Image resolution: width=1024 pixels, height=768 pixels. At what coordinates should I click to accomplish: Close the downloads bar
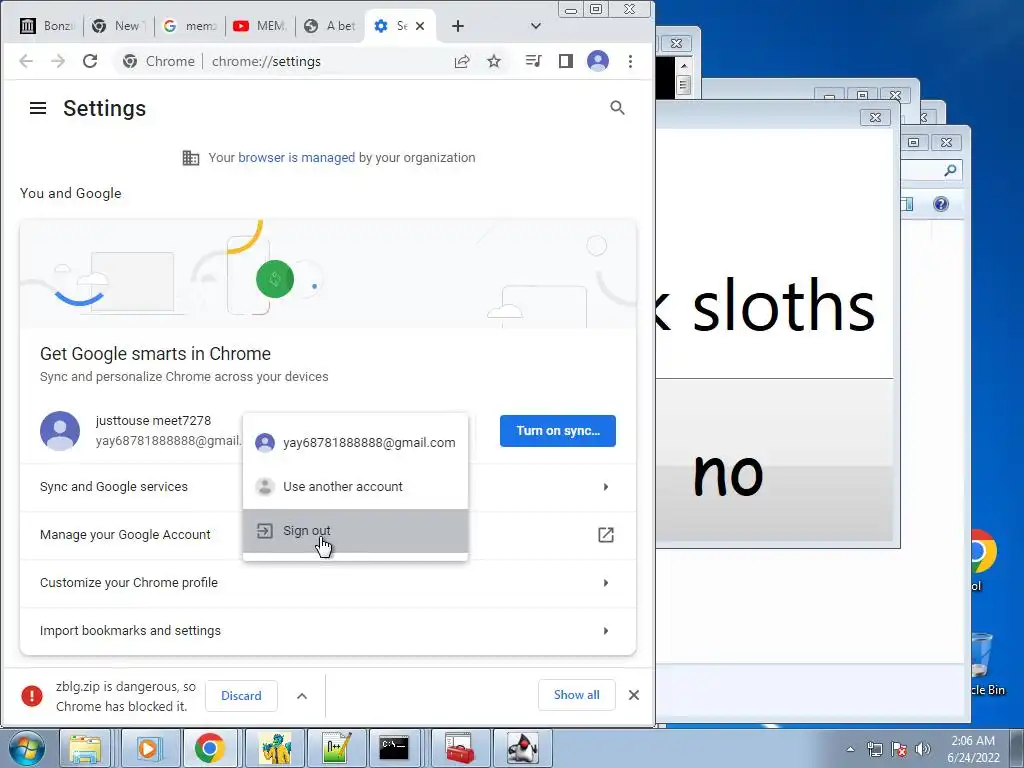[633, 695]
